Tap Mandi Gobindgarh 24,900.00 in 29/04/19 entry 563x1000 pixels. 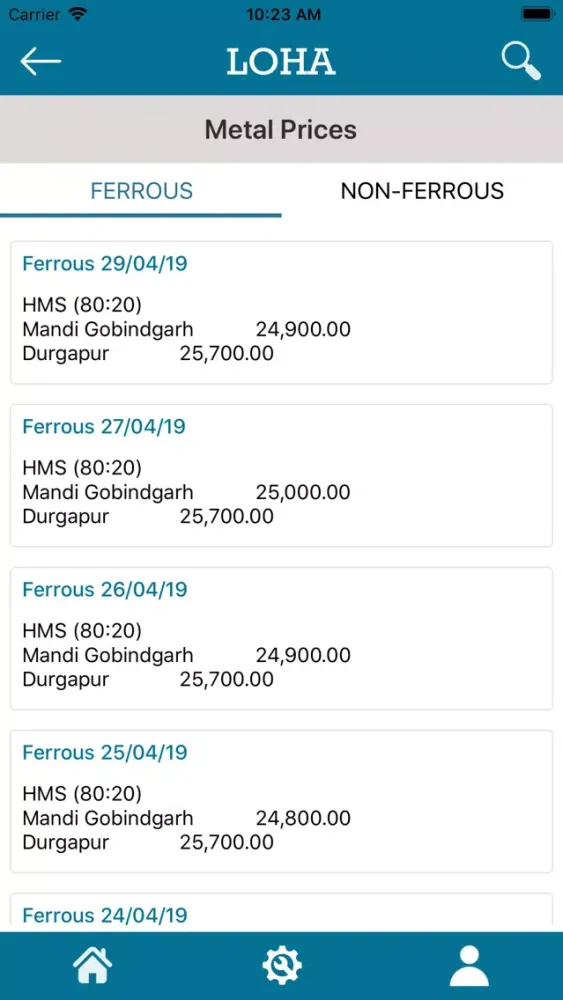186,330
